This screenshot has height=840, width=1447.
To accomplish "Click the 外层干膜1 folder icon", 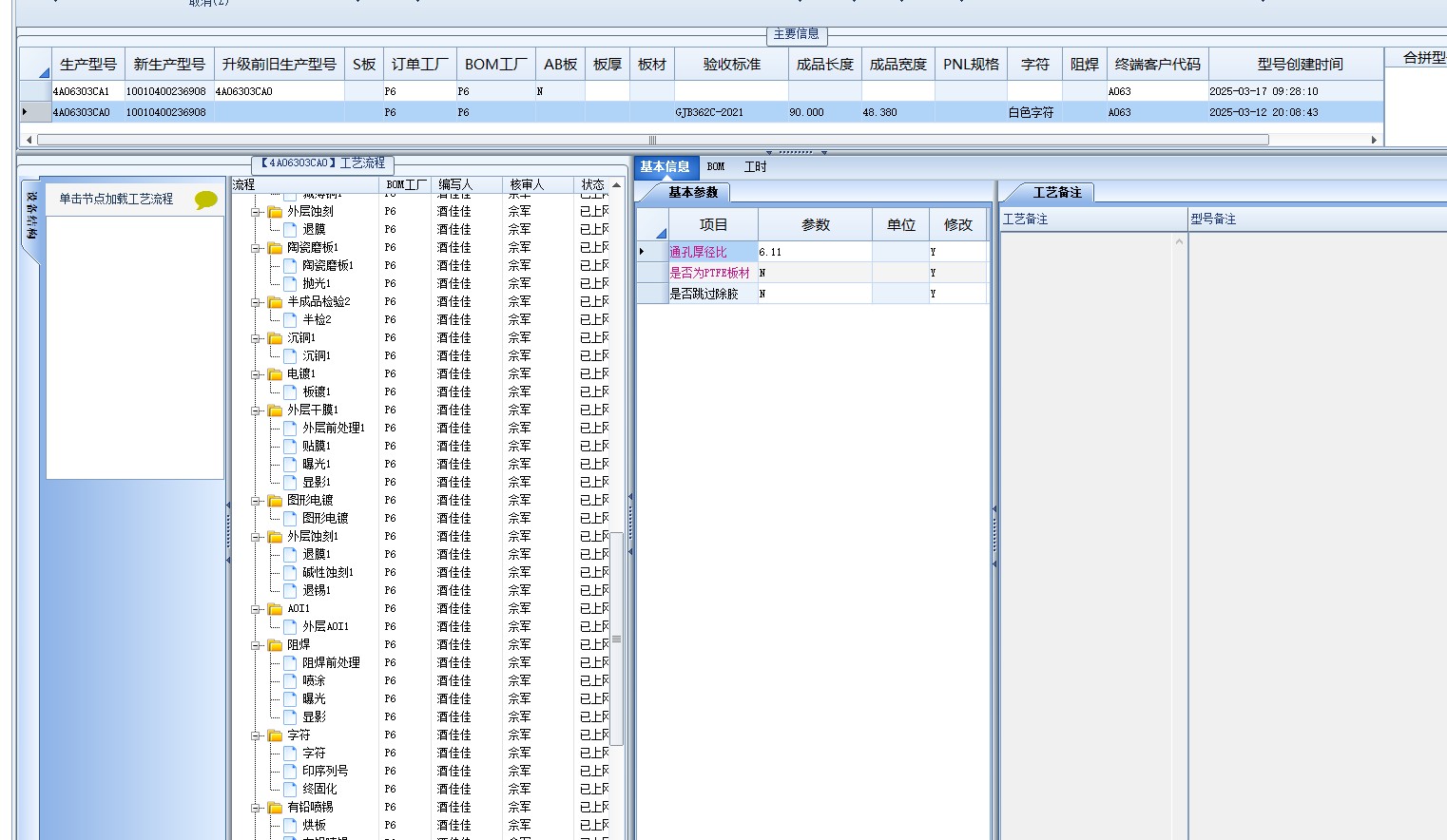I will click(275, 410).
